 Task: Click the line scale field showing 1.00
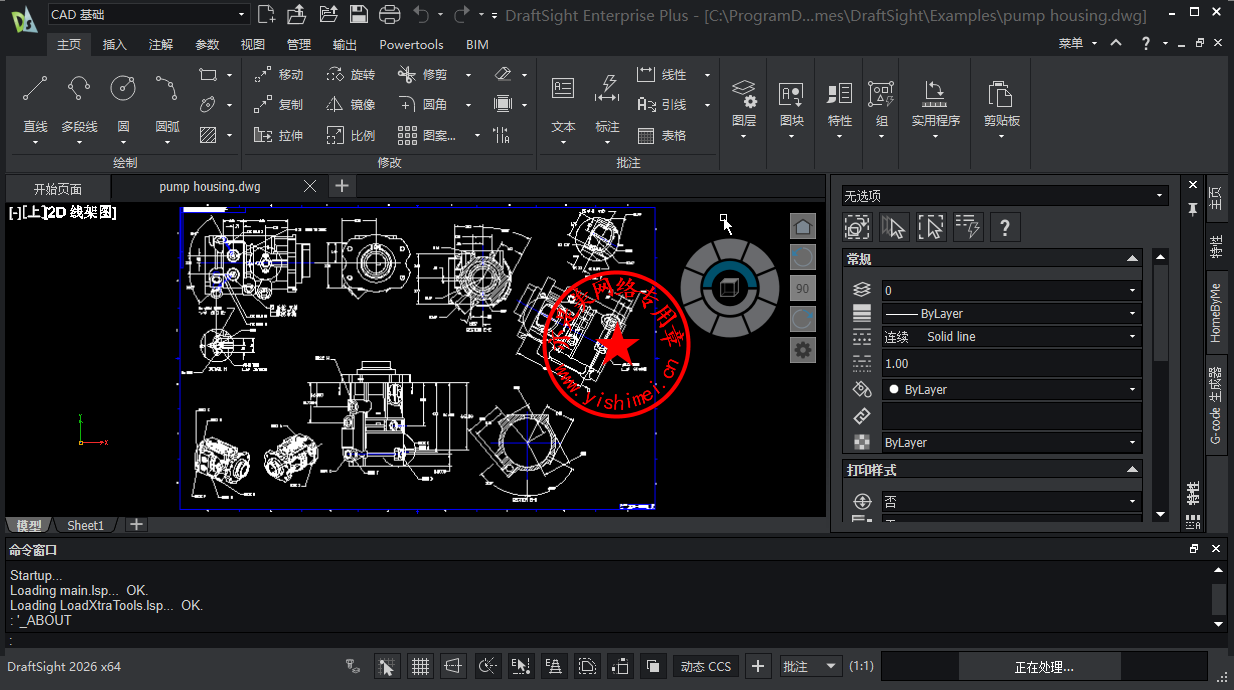coord(1010,364)
